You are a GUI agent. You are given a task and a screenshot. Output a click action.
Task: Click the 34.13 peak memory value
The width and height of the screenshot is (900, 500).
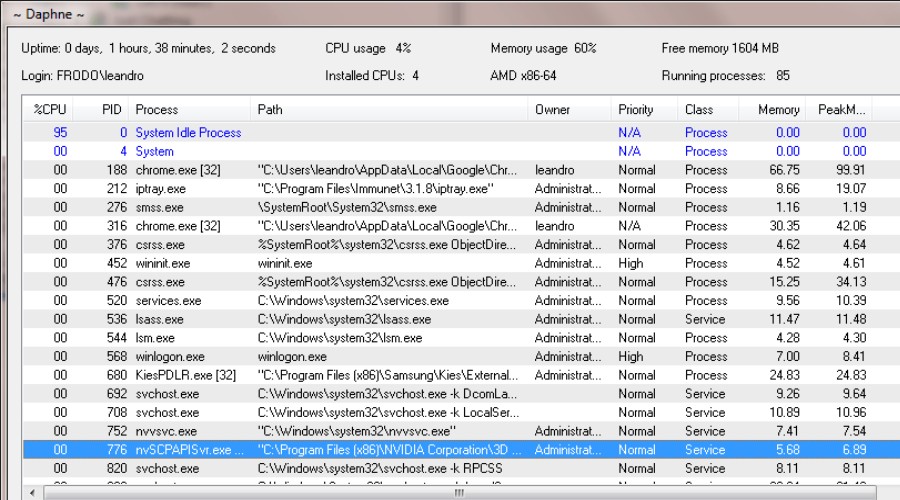851,282
